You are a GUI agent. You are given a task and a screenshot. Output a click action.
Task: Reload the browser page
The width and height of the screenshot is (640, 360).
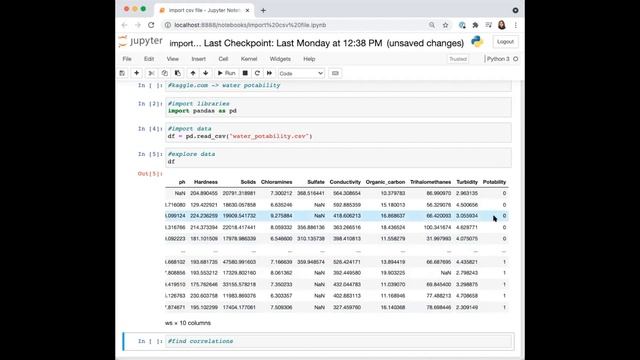(x=151, y=25)
